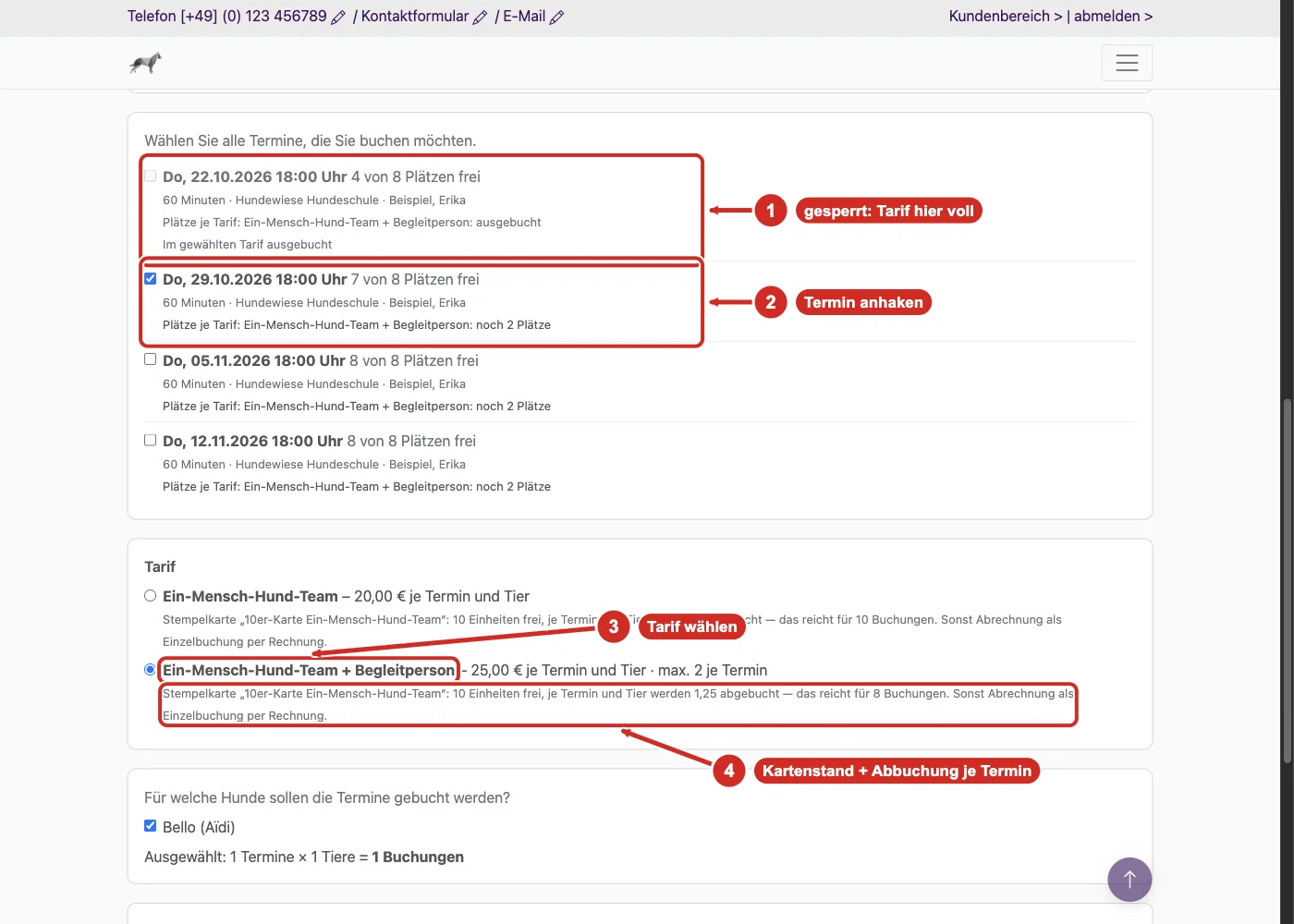The height and width of the screenshot is (924, 1294).
Task: Click the E-Mail link in top bar
Action: pyautogui.click(x=524, y=16)
